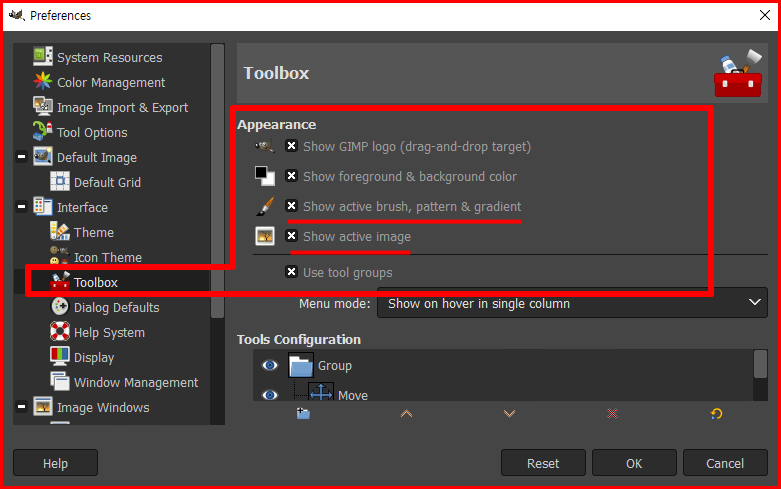The image size is (781, 489).
Task: Click the red delete tool group icon
Action: pos(612,413)
